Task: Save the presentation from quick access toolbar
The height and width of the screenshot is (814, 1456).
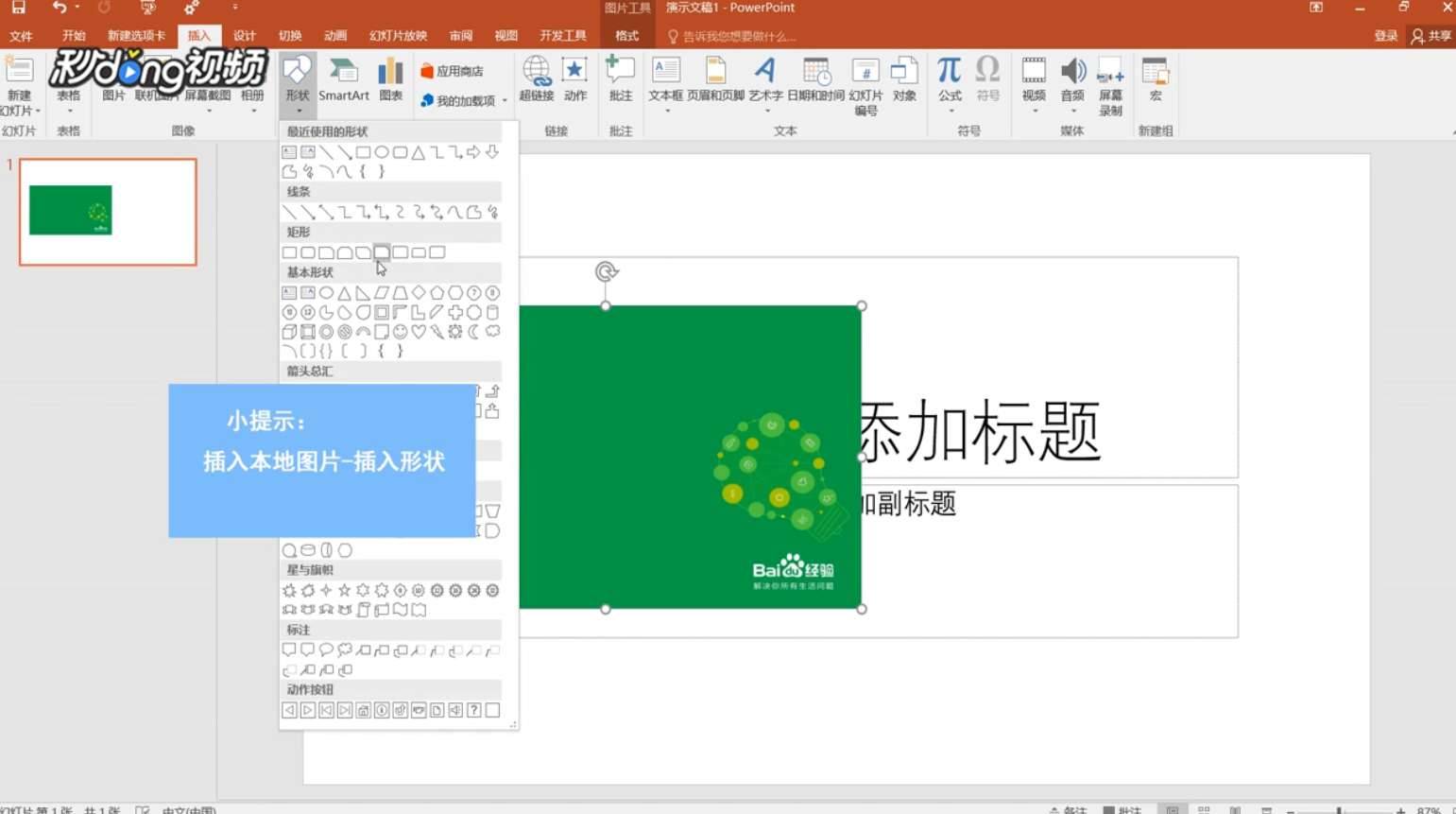Action: click(18, 8)
